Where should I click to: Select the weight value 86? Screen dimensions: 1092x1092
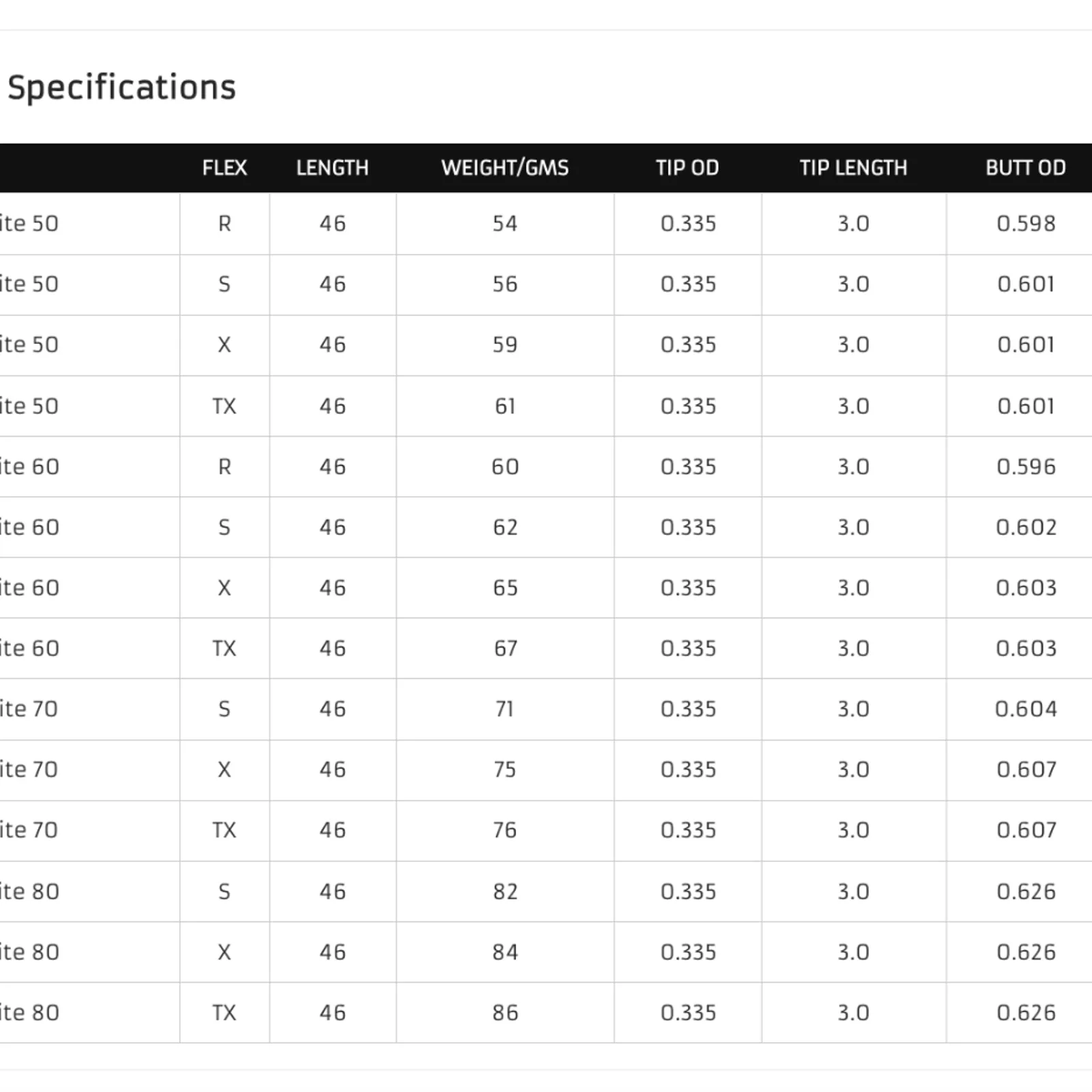click(x=505, y=1013)
